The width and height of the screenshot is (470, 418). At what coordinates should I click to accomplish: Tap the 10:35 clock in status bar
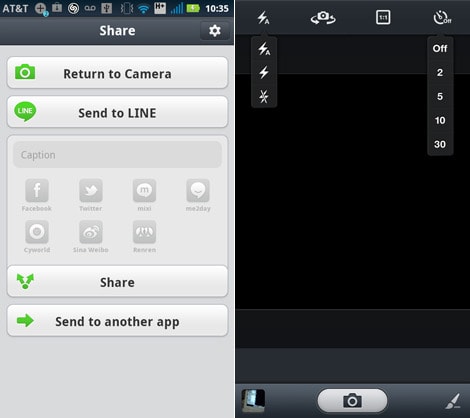[217, 8]
